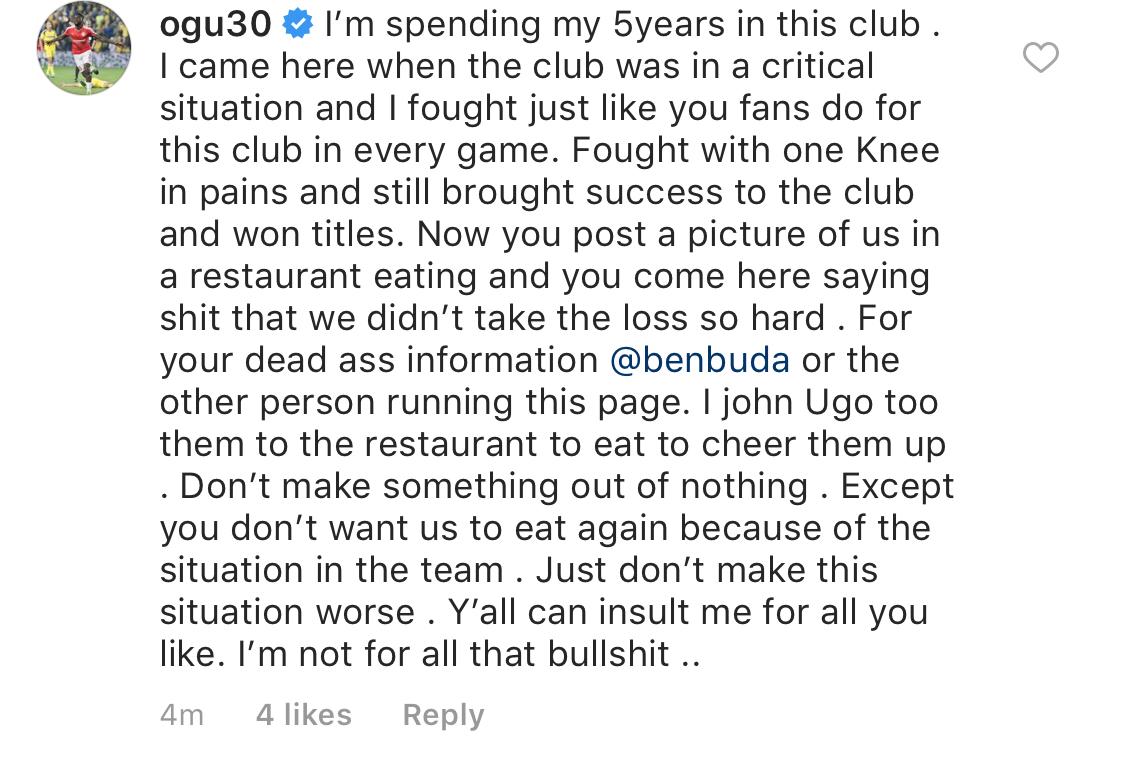Reply to ogu30's comment
The image size is (1125, 774).
443,715
